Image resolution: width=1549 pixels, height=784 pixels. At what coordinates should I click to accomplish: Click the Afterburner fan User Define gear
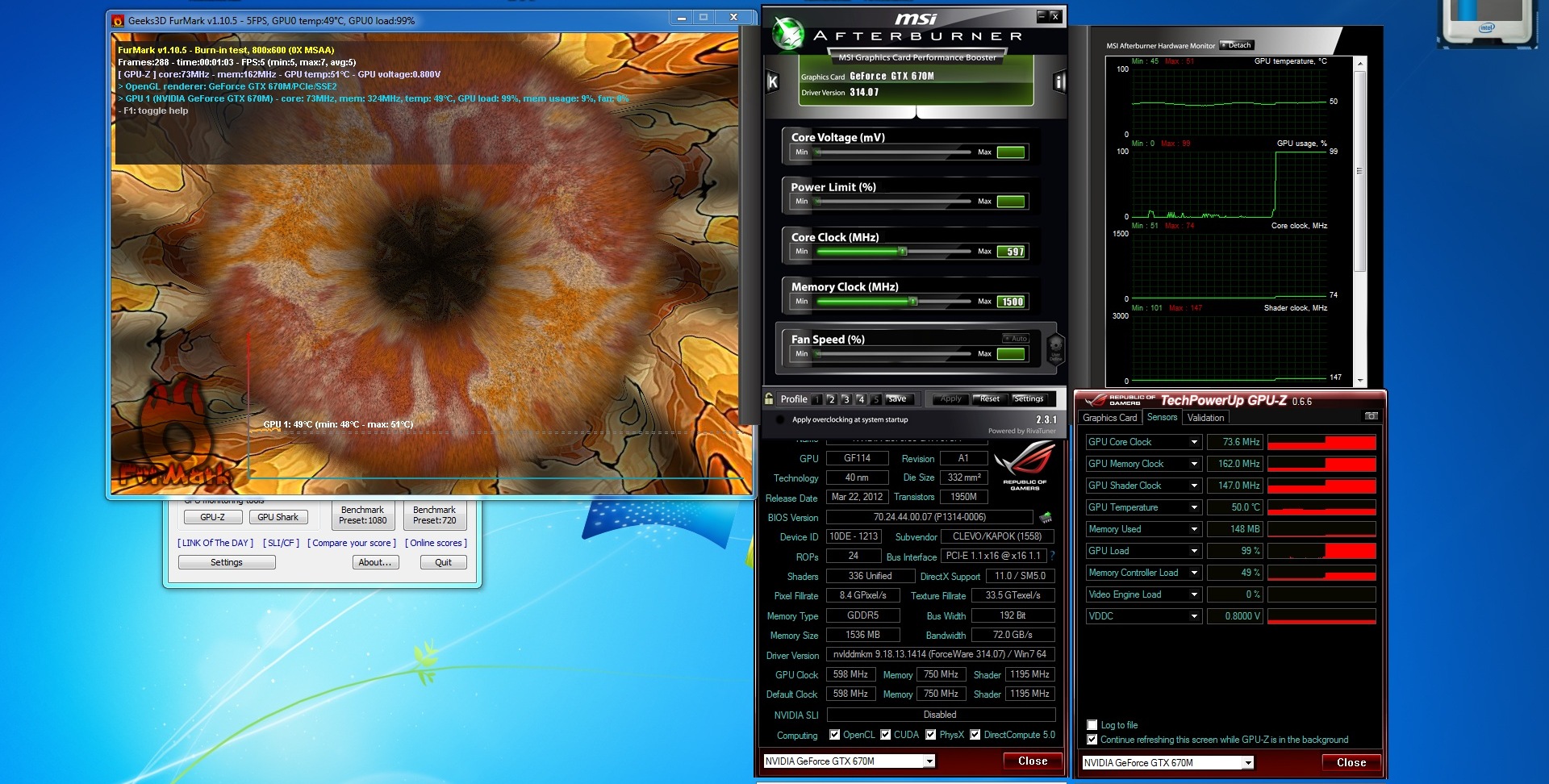click(x=1055, y=350)
